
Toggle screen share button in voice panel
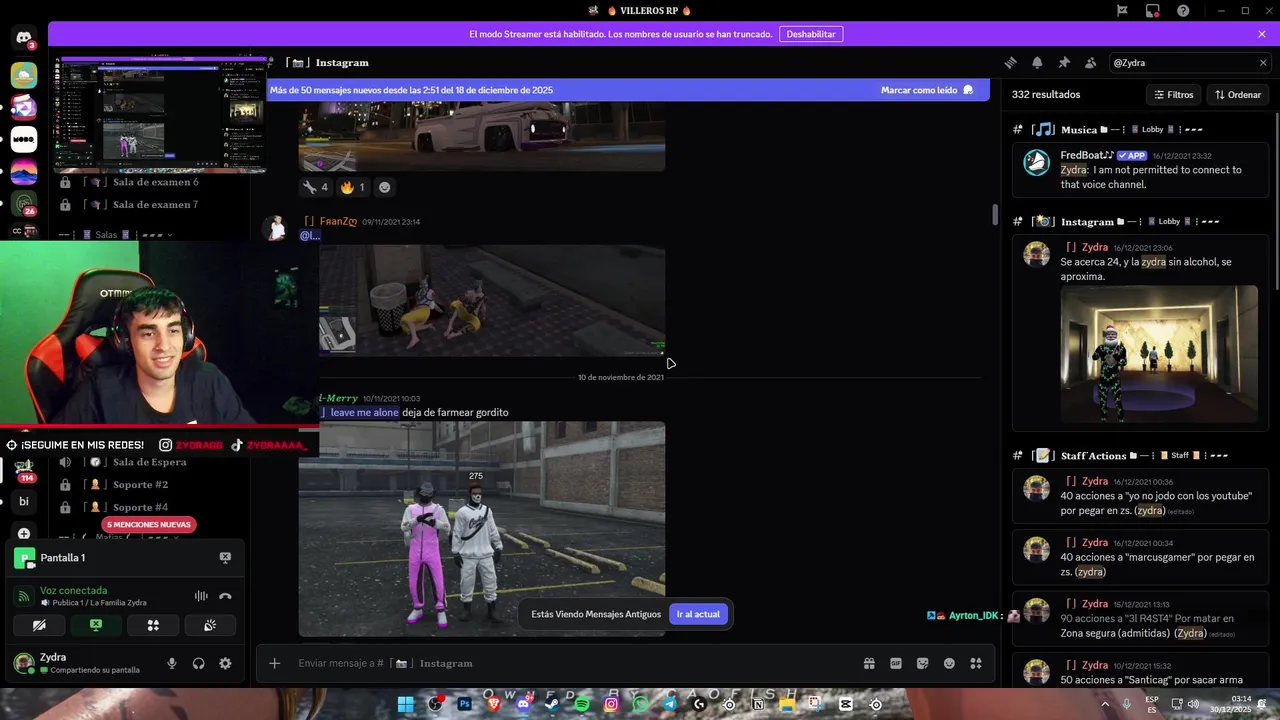point(96,625)
